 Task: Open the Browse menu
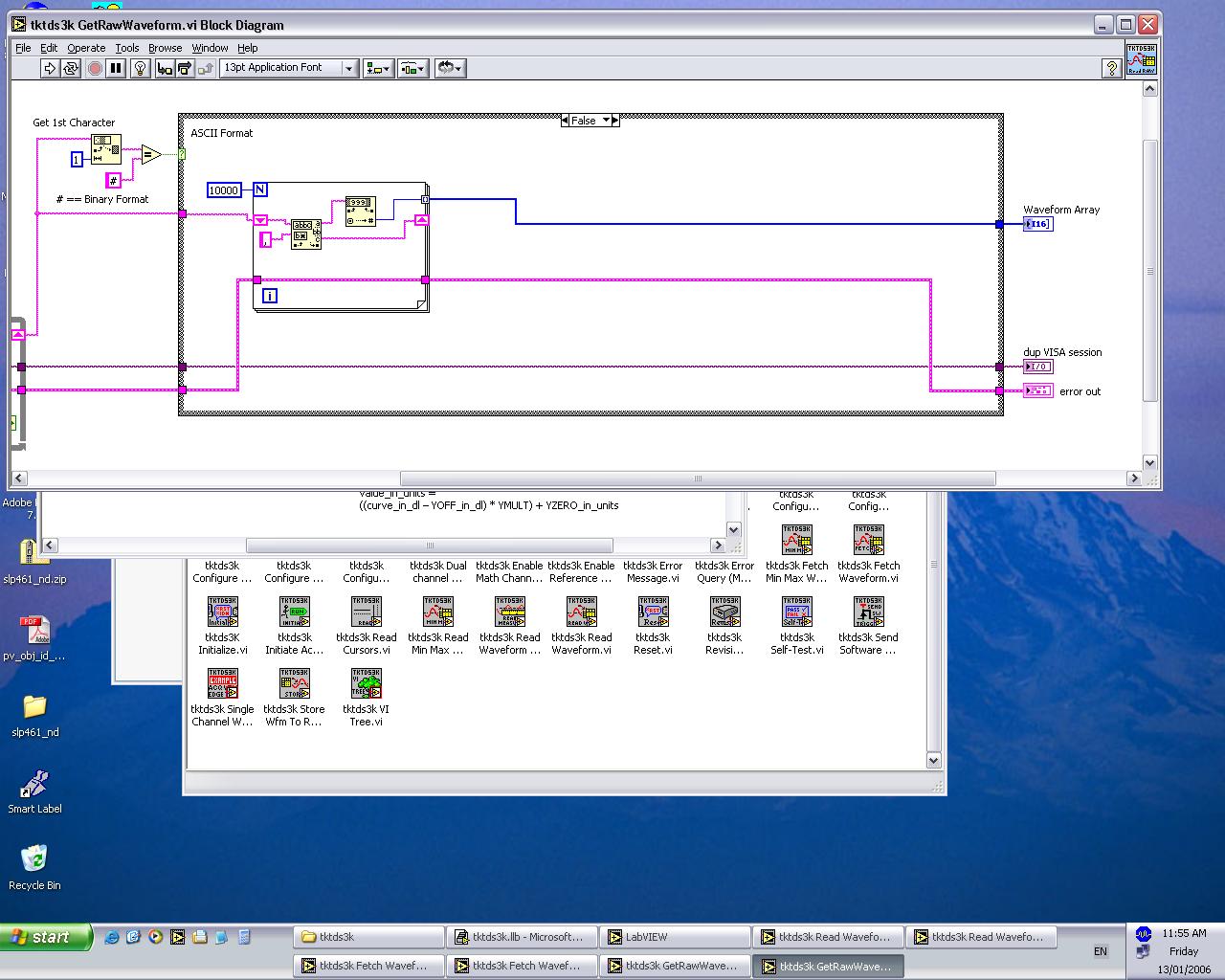165,48
